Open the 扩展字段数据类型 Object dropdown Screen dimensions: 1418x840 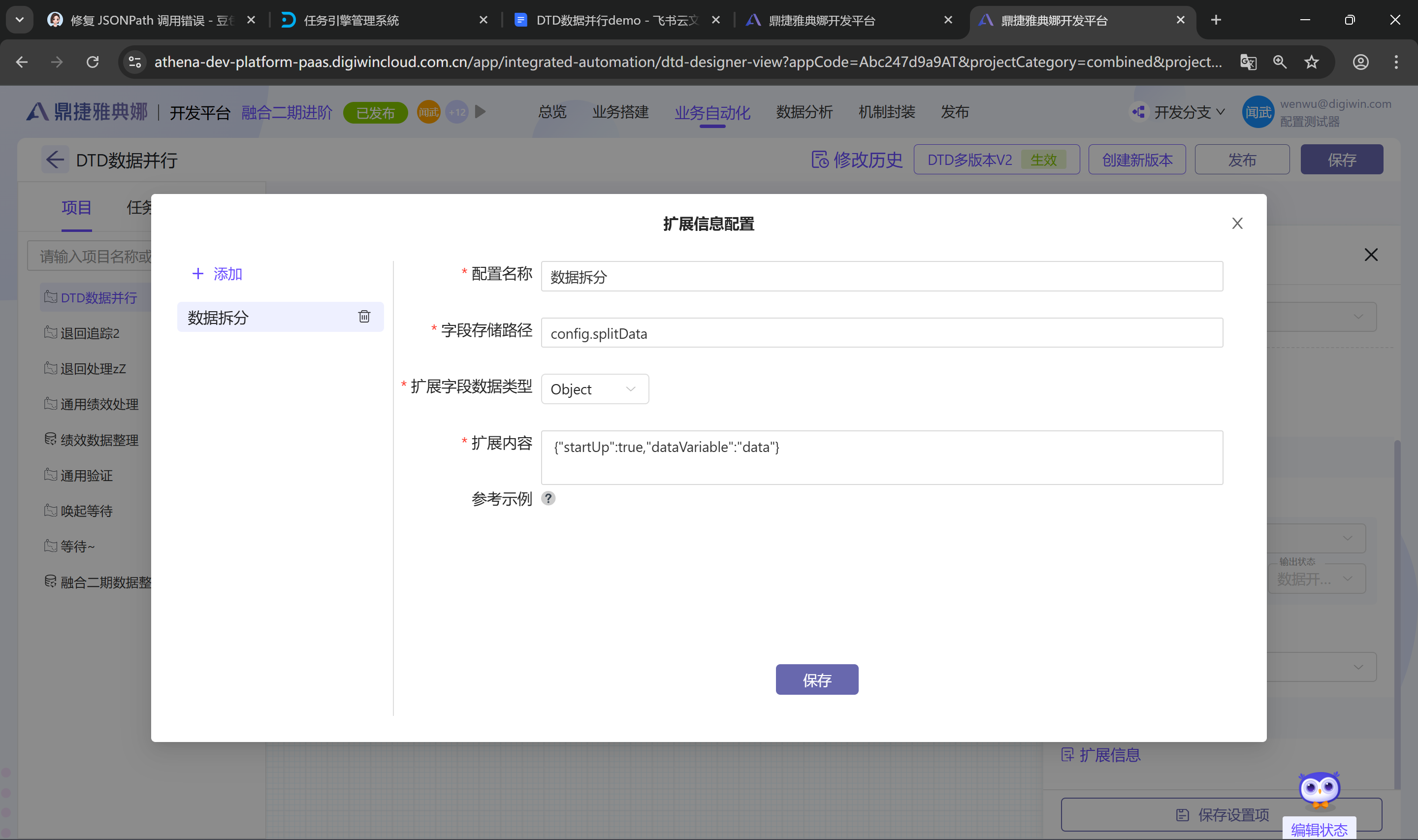coord(595,389)
